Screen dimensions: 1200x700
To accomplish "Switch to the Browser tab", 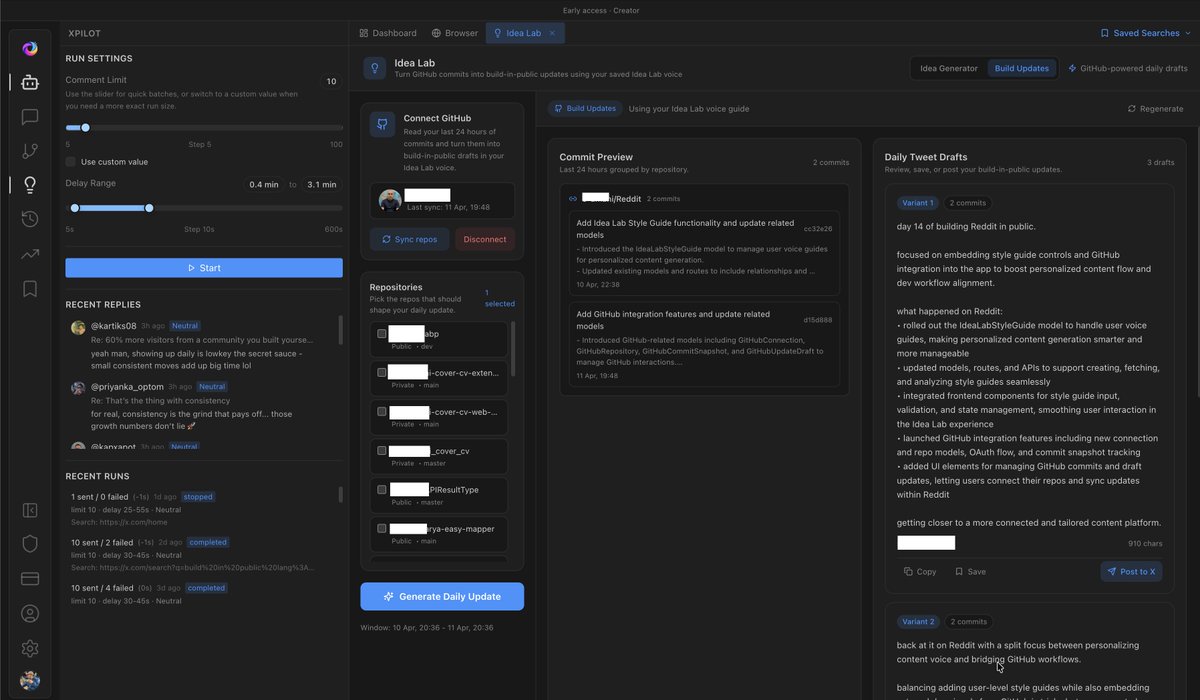I will [455, 33].
